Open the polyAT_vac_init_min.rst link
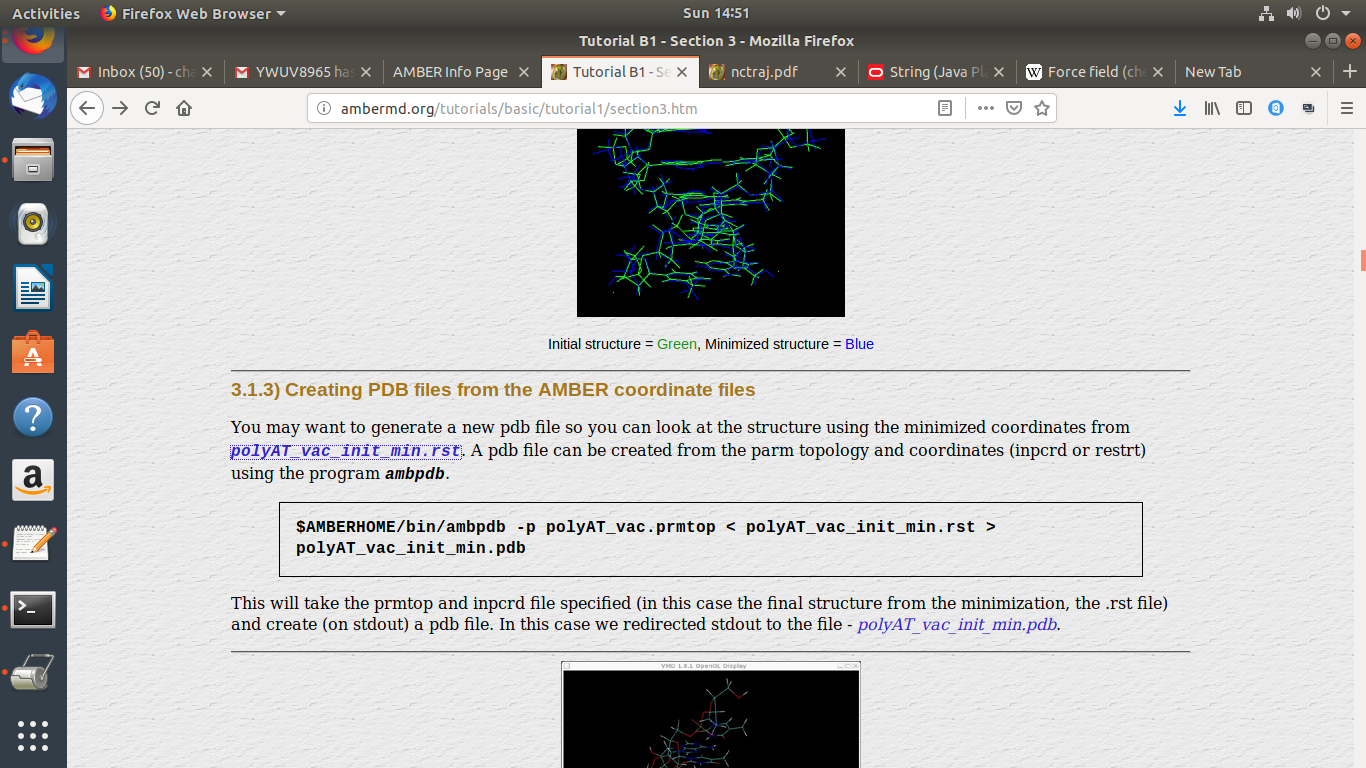 tap(345, 451)
